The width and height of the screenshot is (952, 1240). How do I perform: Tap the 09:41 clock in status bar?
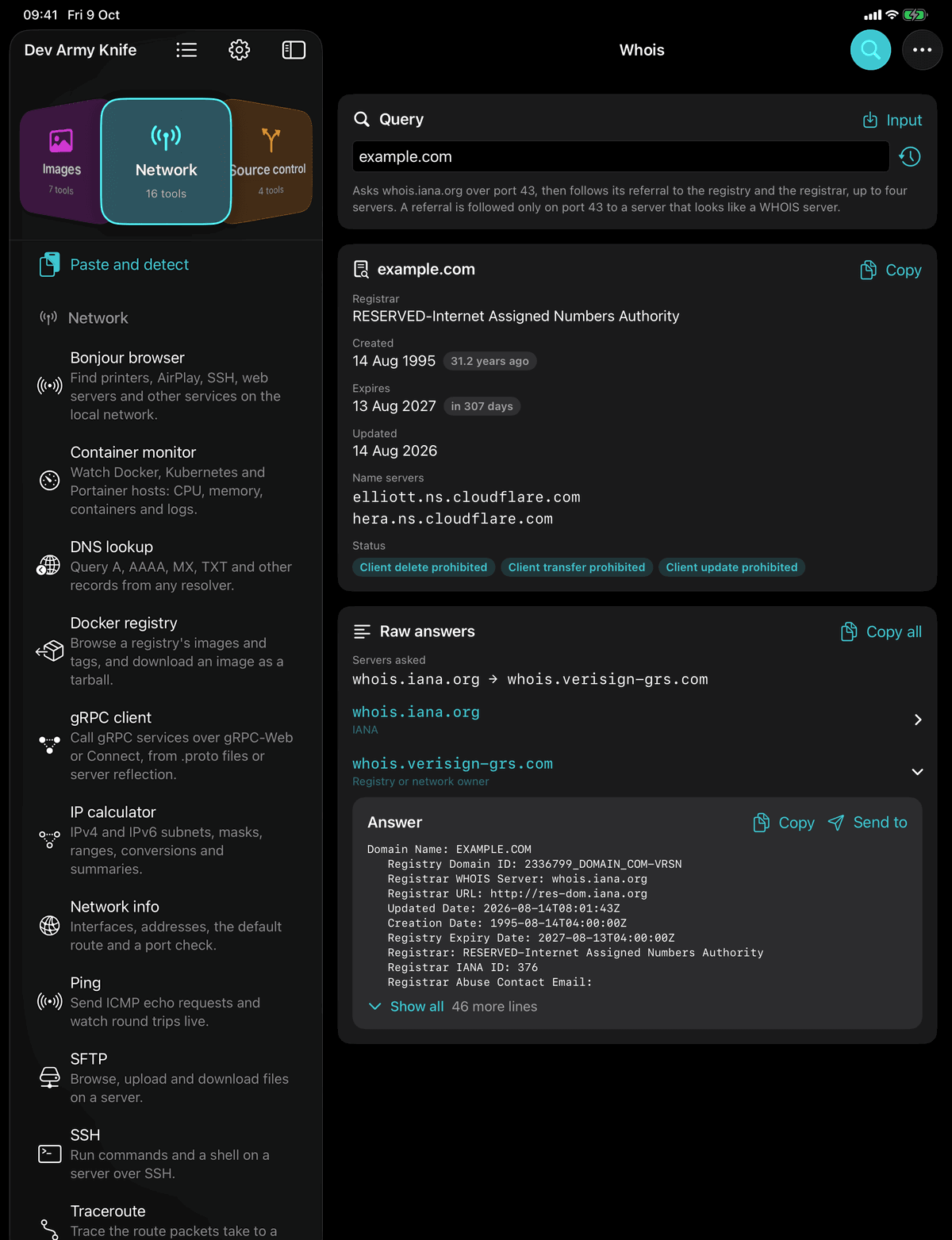(40, 15)
